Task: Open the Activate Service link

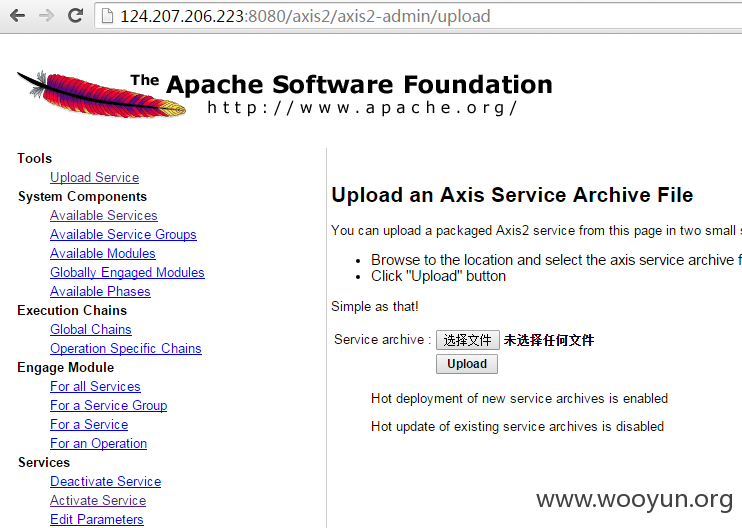Action: 98,500
